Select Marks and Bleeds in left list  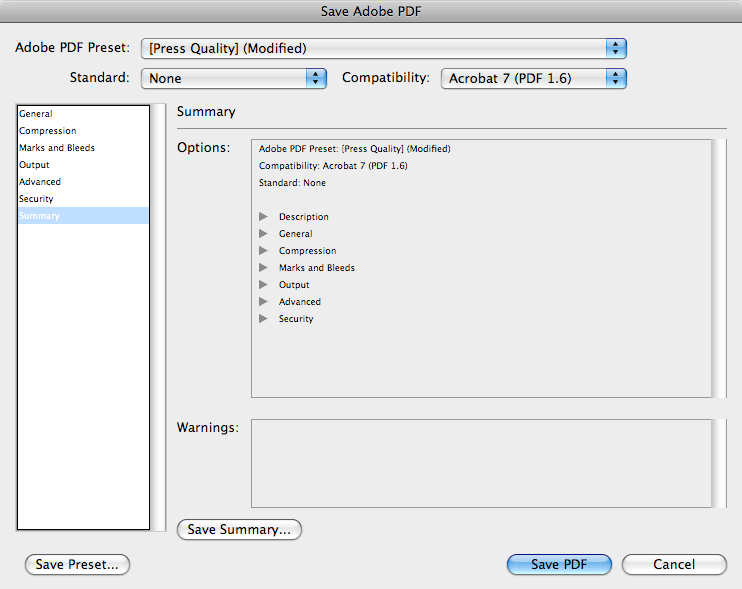tap(83, 148)
